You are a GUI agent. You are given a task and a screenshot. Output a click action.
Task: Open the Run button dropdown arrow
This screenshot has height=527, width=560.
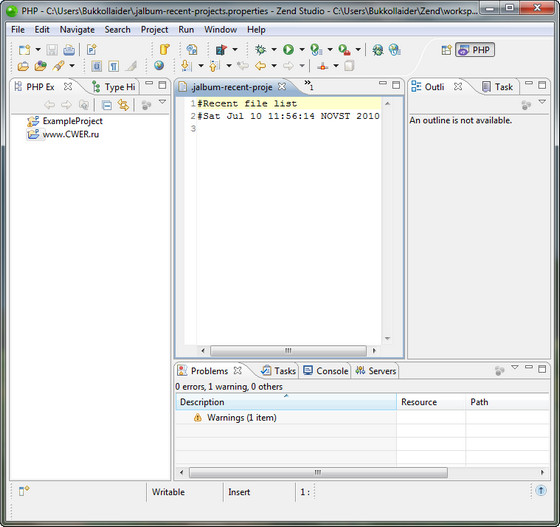[302, 50]
